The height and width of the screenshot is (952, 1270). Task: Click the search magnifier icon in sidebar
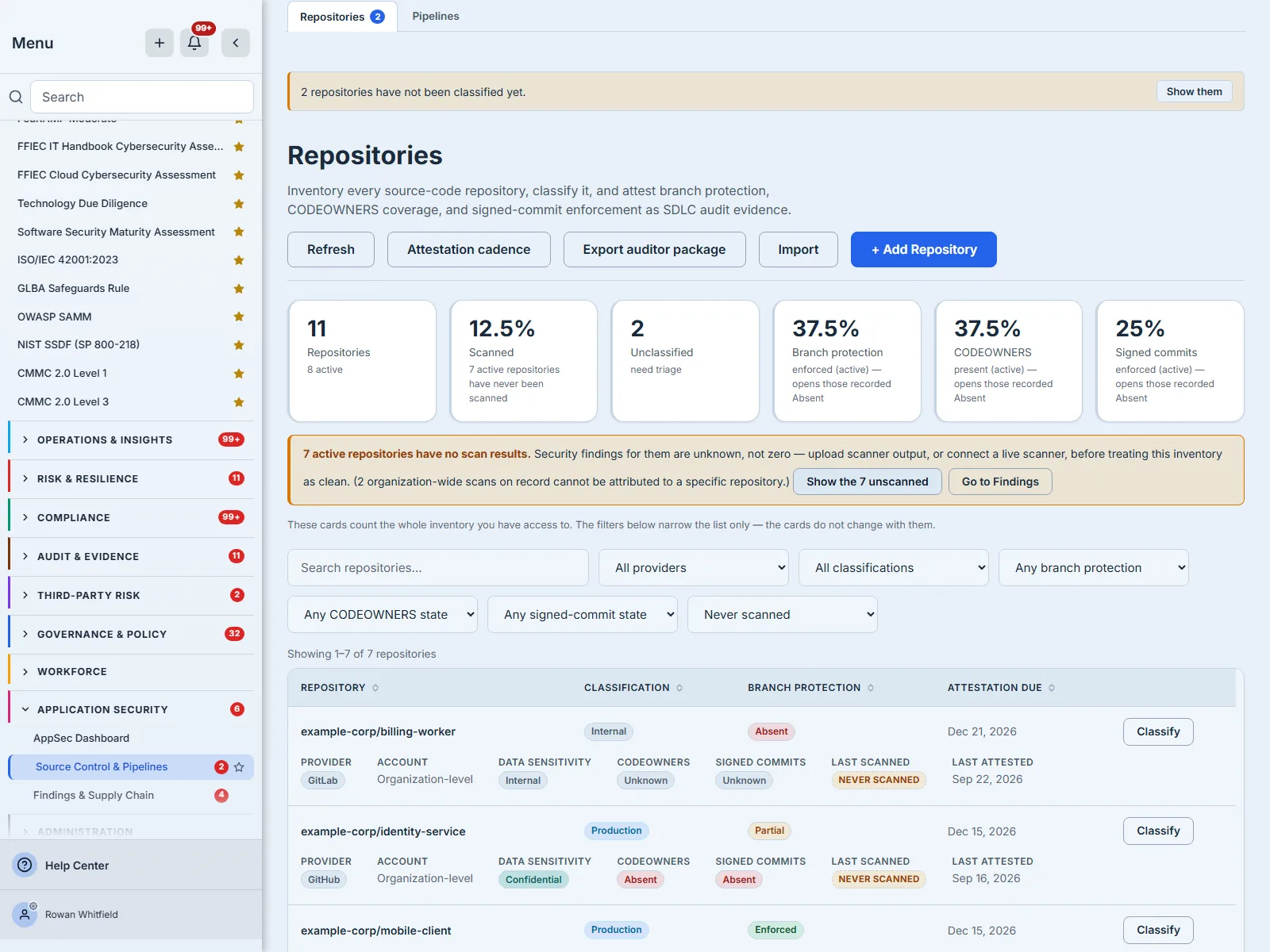[x=16, y=97]
